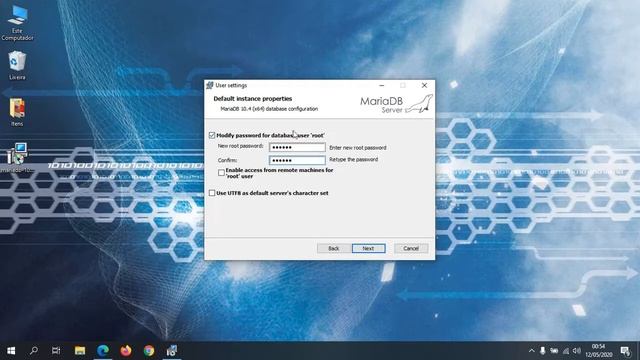Click the database configuration subtitle text
This screenshot has width=640, height=360.
(x=269, y=109)
